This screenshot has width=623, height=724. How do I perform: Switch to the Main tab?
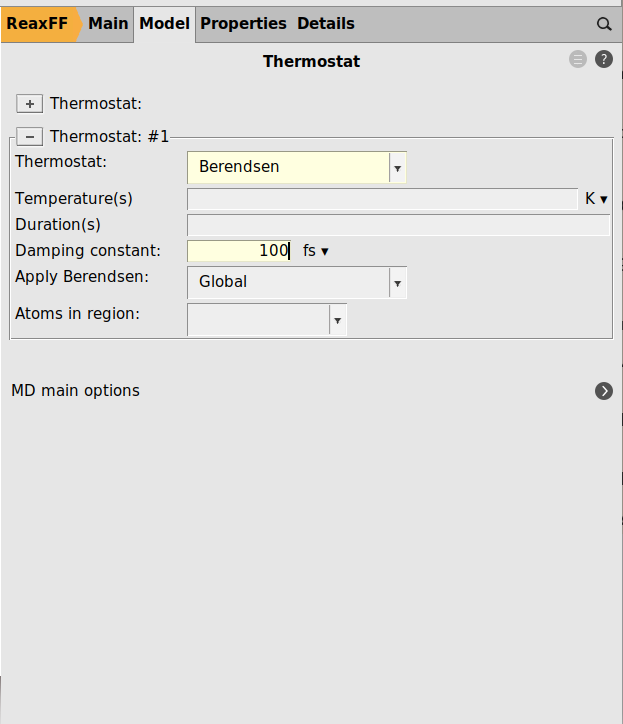click(x=108, y=24)
